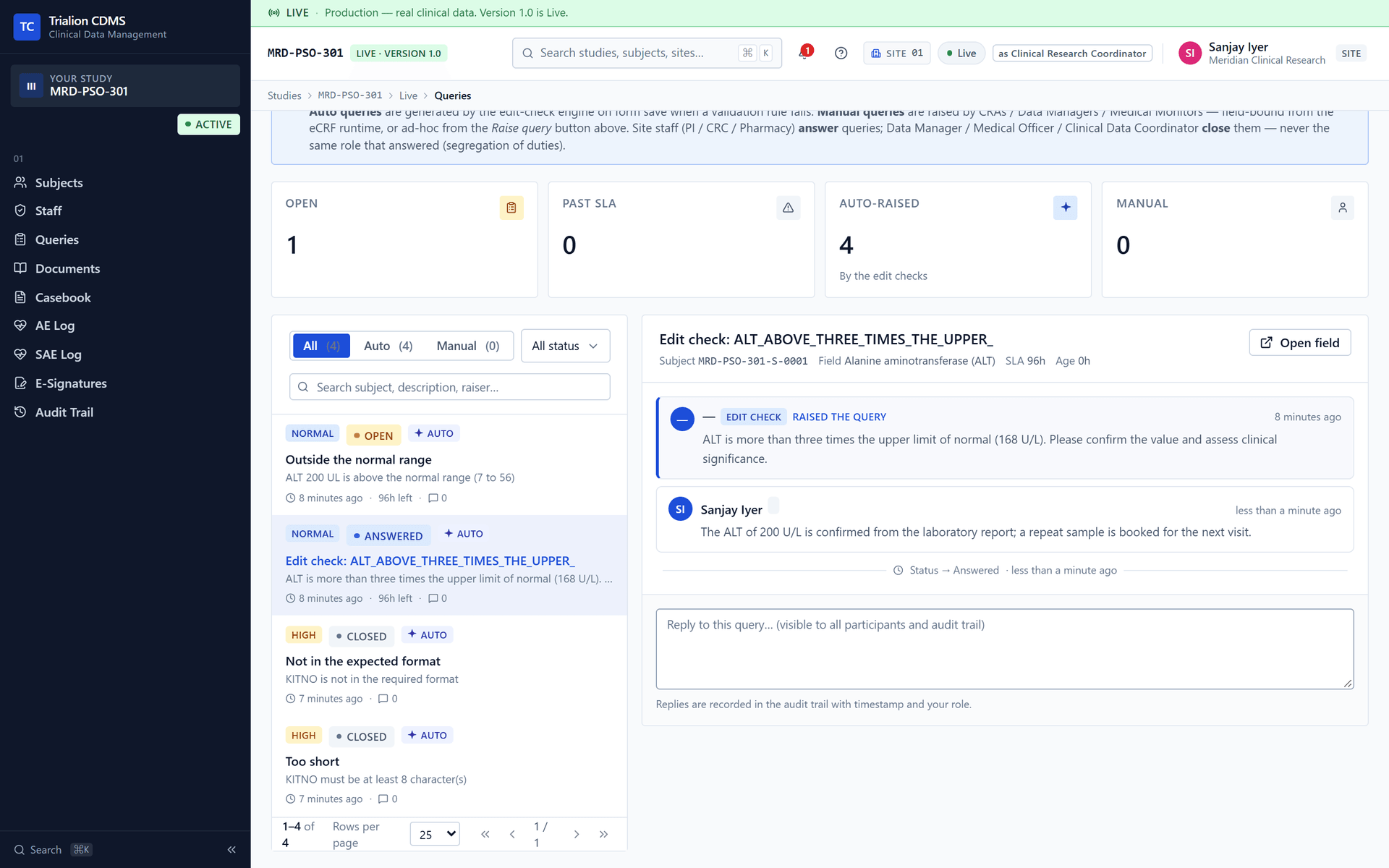This screenshot has width=1389, height=868.
Task: Click the Open field button
Action: tap(1299, 343)
